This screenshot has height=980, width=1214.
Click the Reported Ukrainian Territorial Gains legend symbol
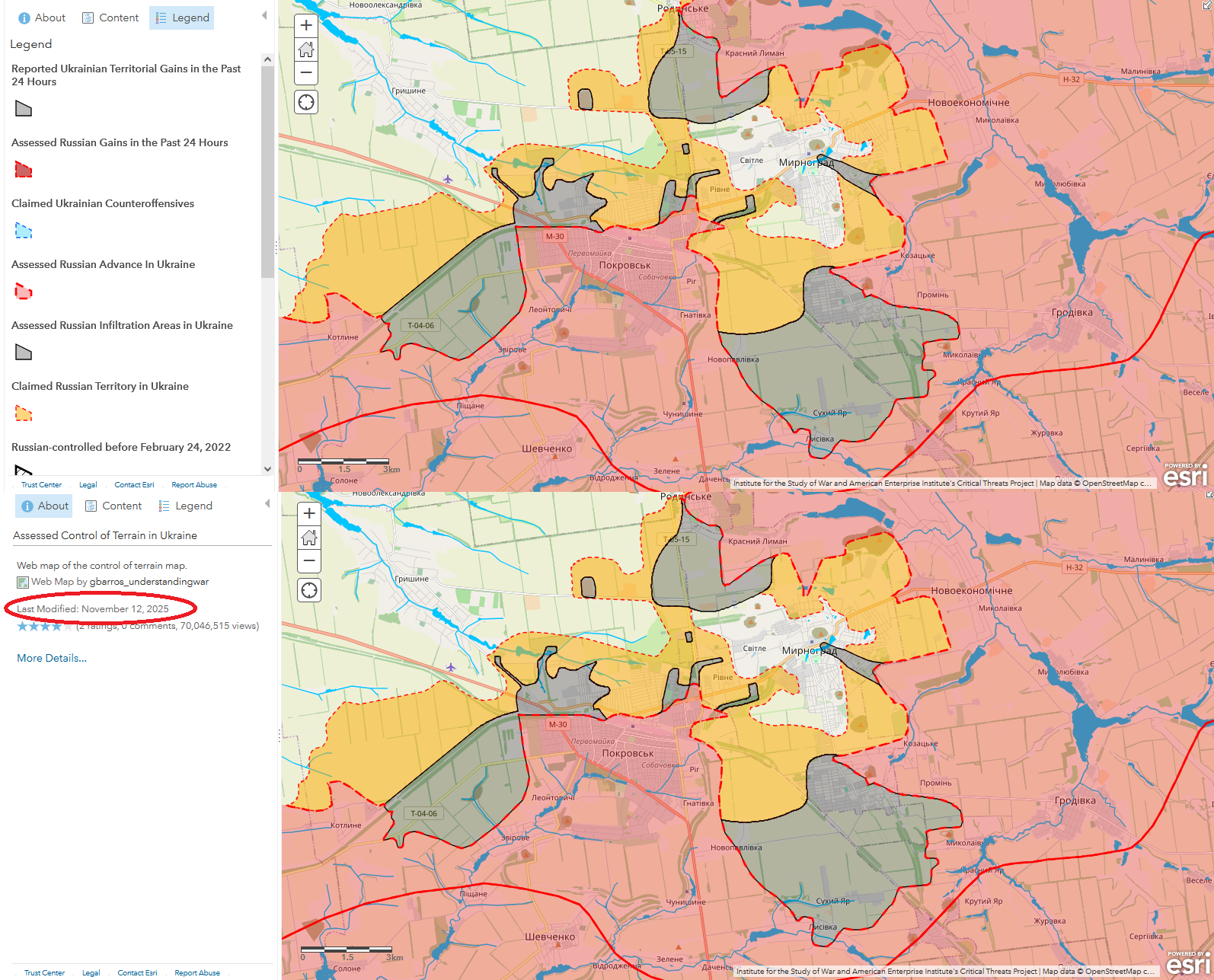click(x=24, y=109)
